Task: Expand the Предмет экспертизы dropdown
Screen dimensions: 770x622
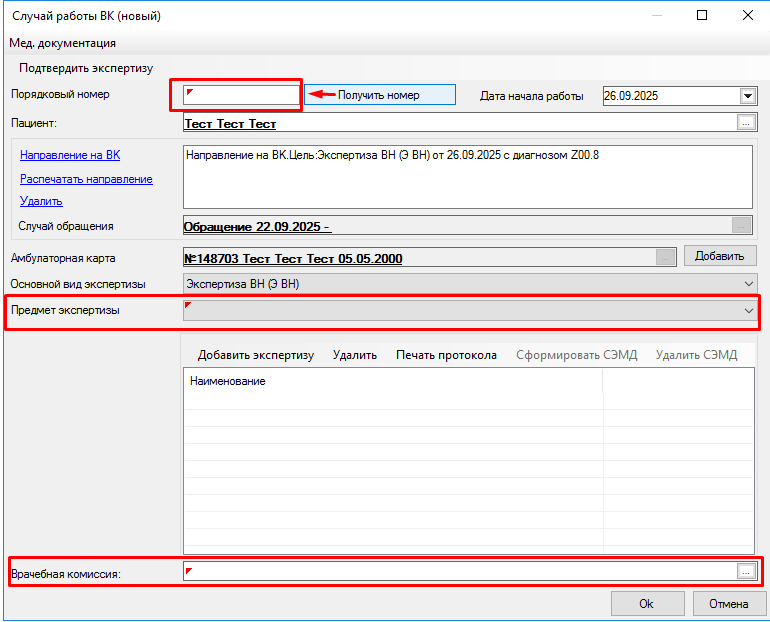Action: (750, 311)
